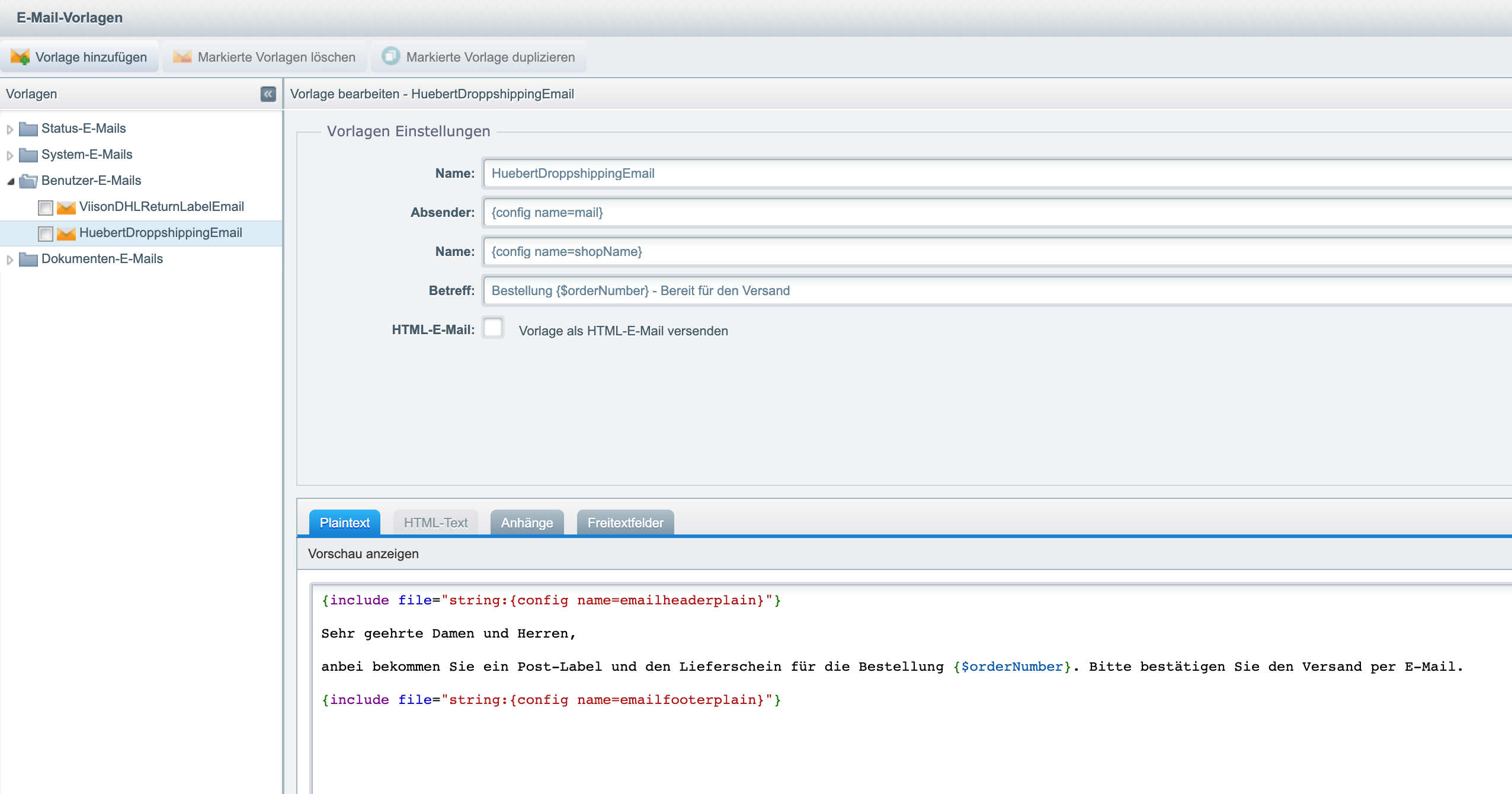Select Dokumenten-E-Mails in the tree

[x=102, y=258]
